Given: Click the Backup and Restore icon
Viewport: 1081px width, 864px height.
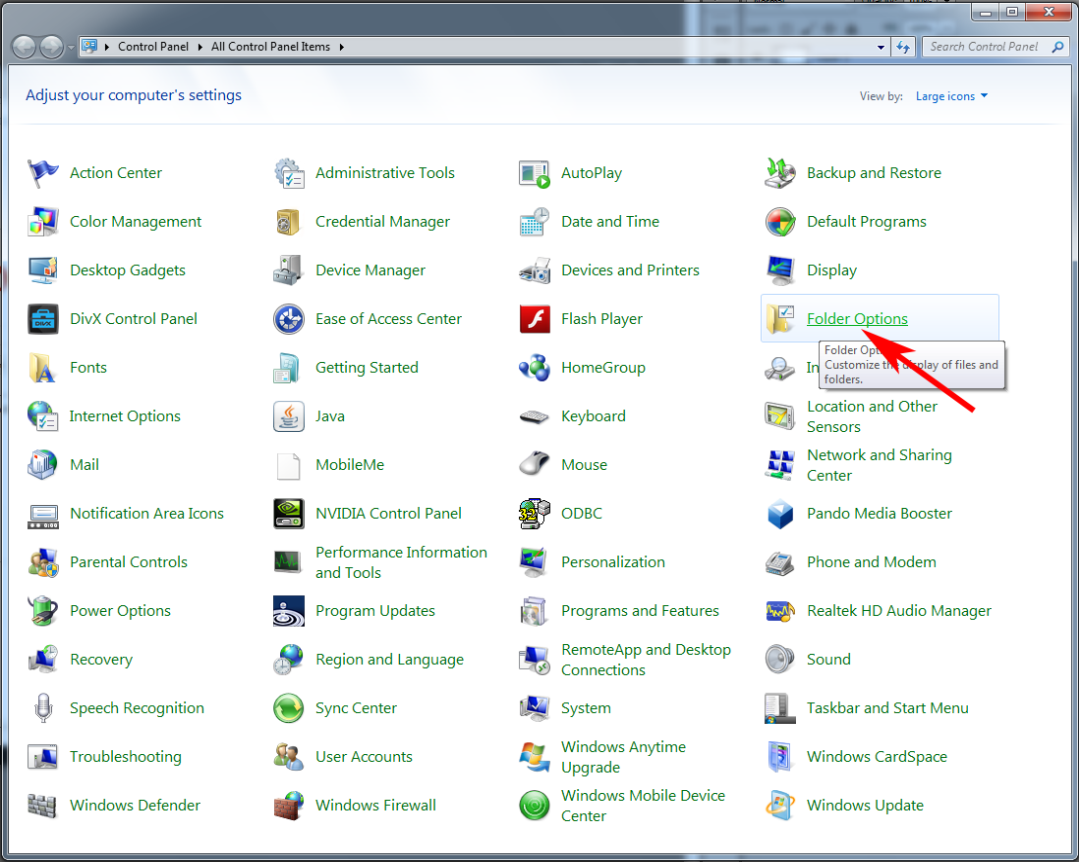Looking at the screenshot, I should (x=780, y=173).
